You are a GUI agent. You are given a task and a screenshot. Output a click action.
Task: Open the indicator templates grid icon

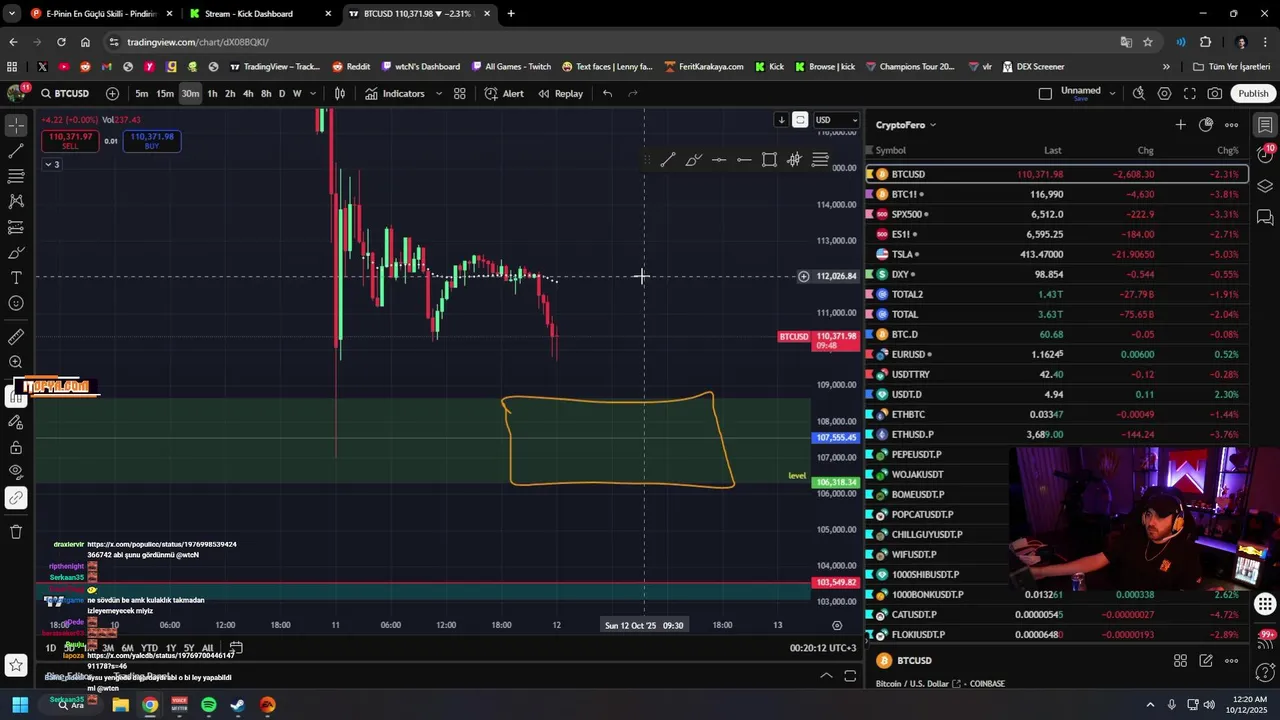pyautogui.click(x=460, y=93)
